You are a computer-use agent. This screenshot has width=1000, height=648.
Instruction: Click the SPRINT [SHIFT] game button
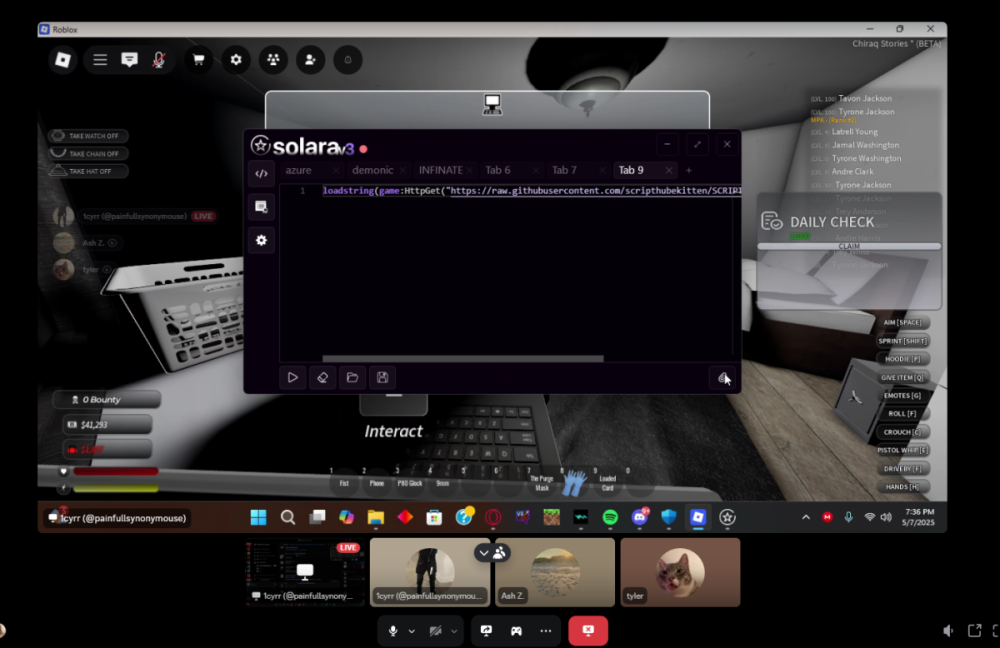[x=902, y=341]
